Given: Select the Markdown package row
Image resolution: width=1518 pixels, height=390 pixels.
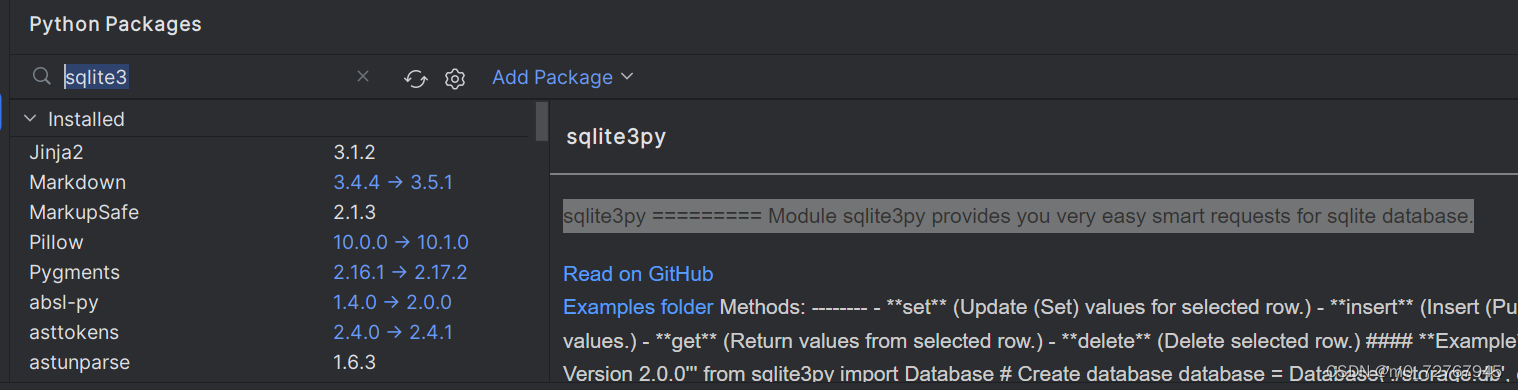Looking at the screenshot, I should click(270, 182).
